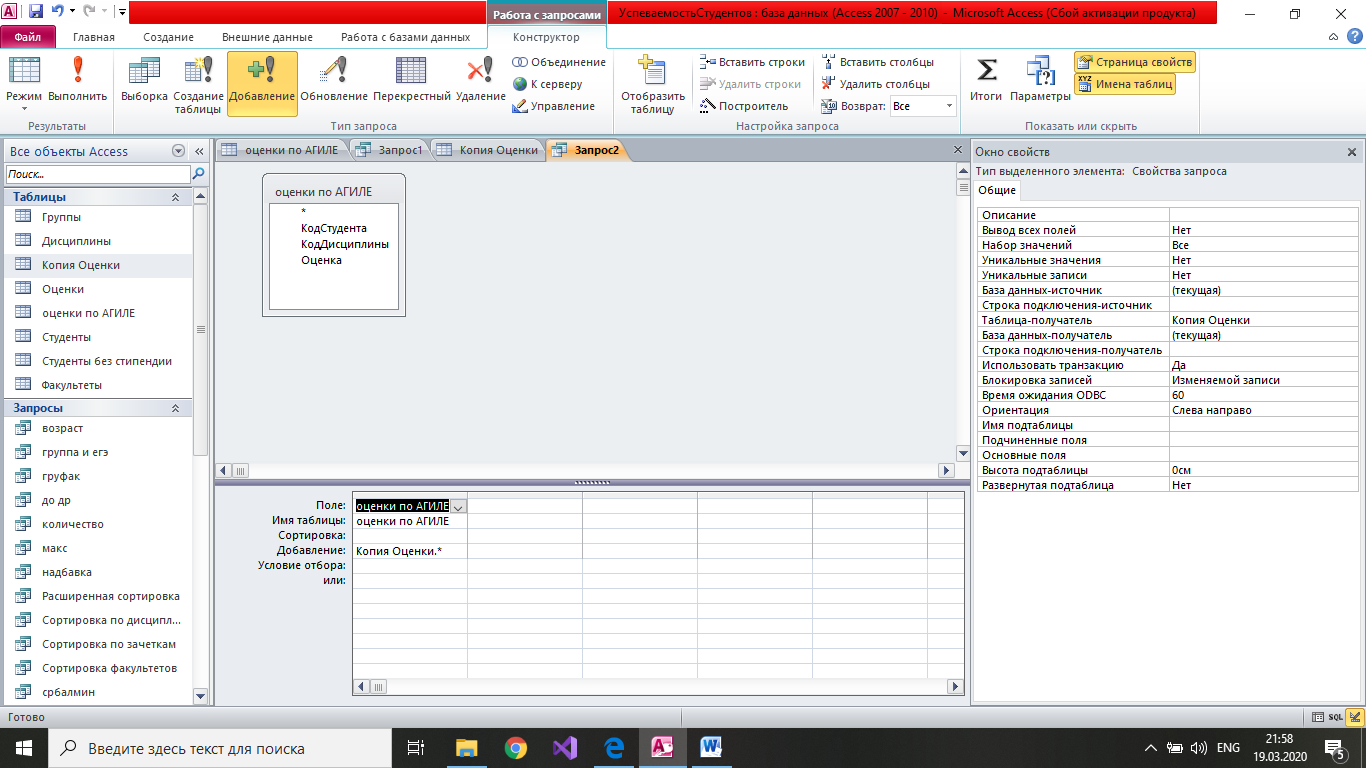Open navigation pane category dropdown

coord(179,151)
